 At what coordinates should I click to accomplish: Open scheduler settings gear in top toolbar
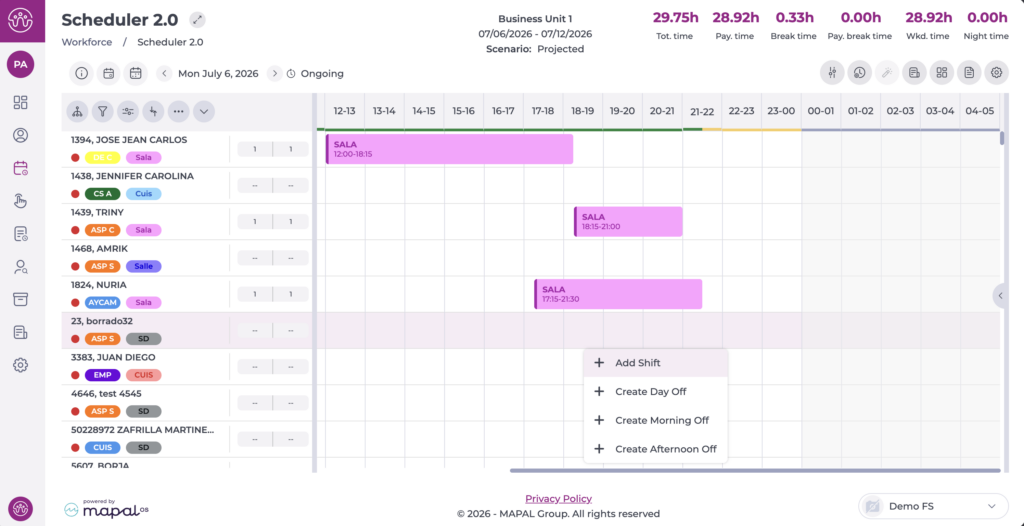click(997, 73)
